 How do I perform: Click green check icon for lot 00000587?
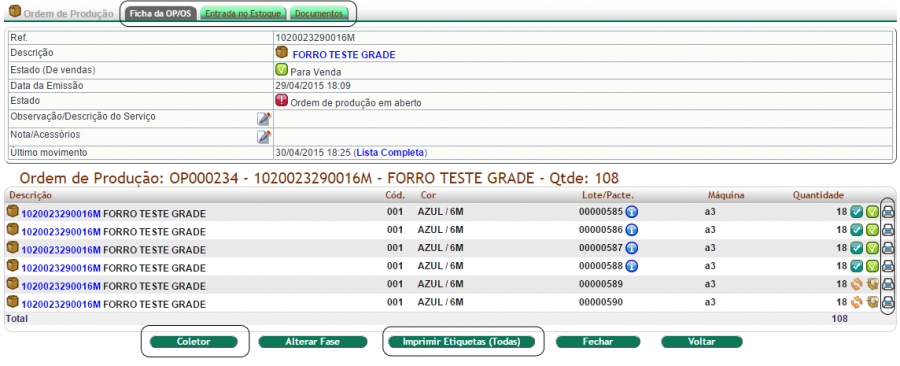coord(872,248)
